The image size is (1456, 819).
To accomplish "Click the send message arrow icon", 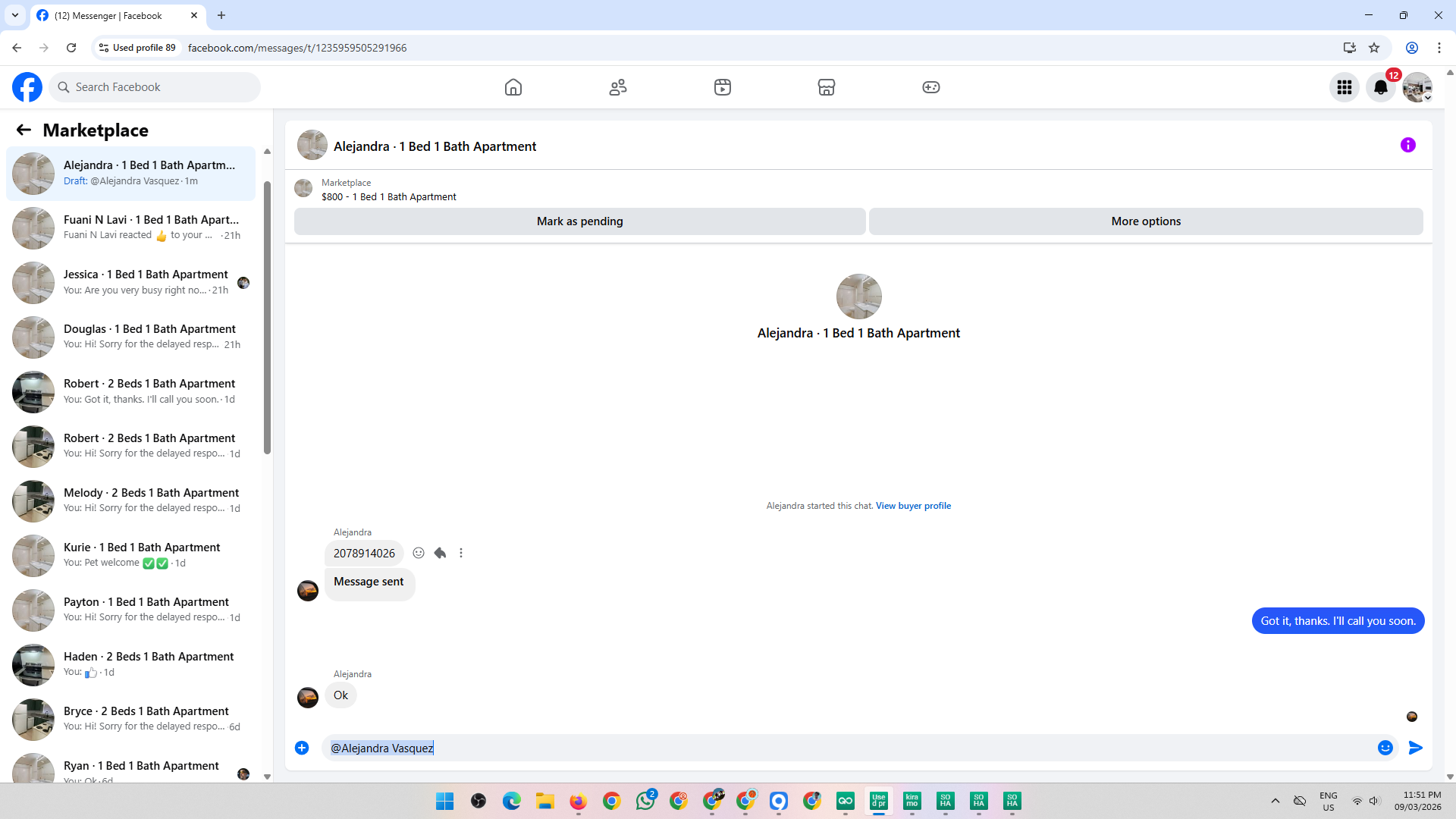I will (1416, 748).
